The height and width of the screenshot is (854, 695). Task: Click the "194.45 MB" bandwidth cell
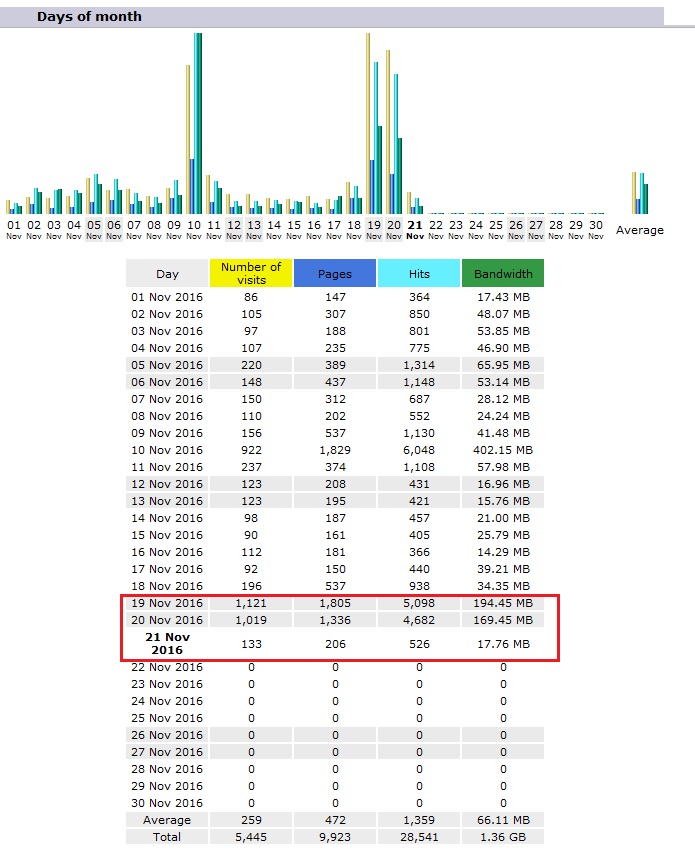pos(503,603)
